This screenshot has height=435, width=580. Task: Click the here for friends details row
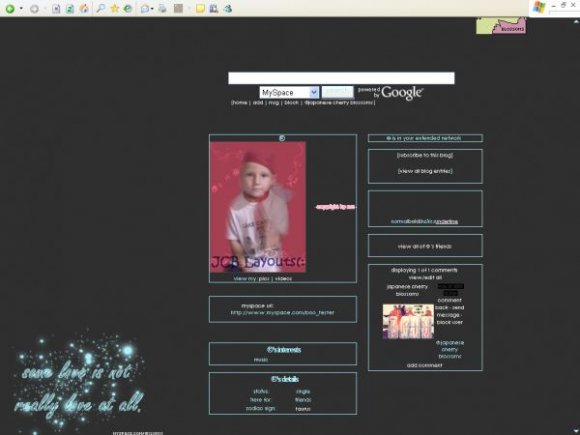[281, 400]
